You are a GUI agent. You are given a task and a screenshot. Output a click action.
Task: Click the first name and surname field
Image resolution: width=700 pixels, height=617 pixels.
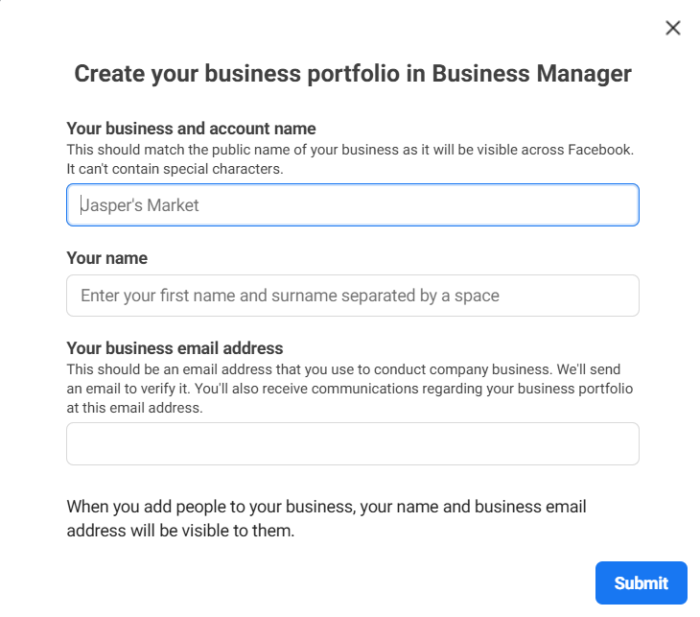tap(352, 296)
